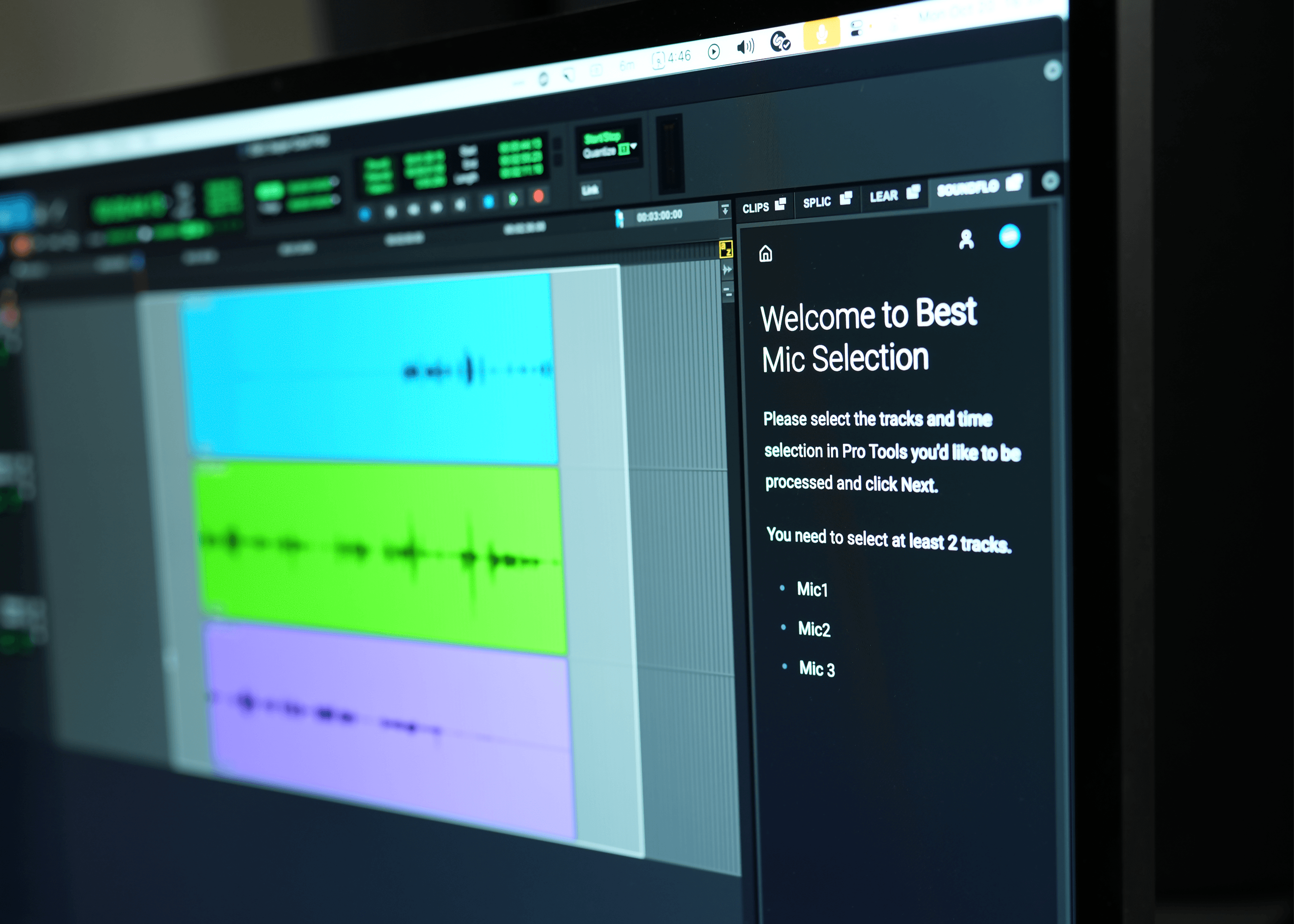Open the macOS volume icon in menu bar
The height and width of the screenshot is (924, 1294).
pyautogui.click(x=745, y=46)
